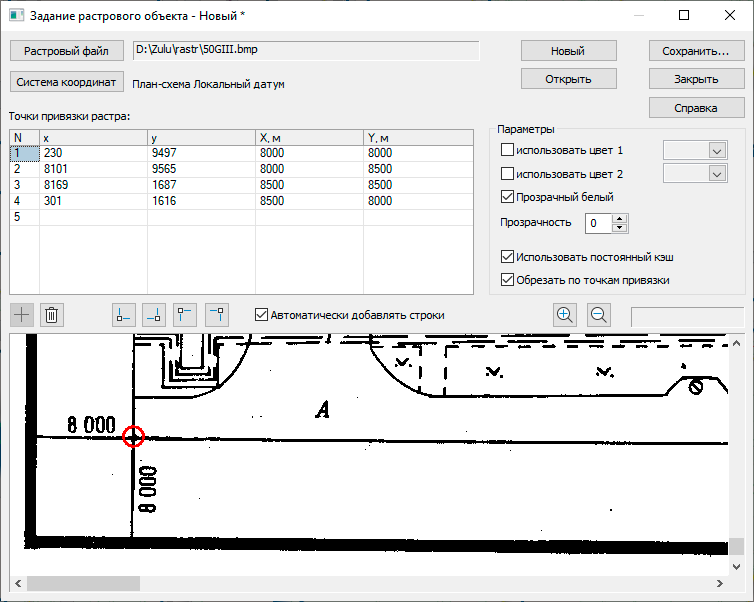Click the red anchor marker on the map
The image size is (754, 602).
tap(134, 437)
